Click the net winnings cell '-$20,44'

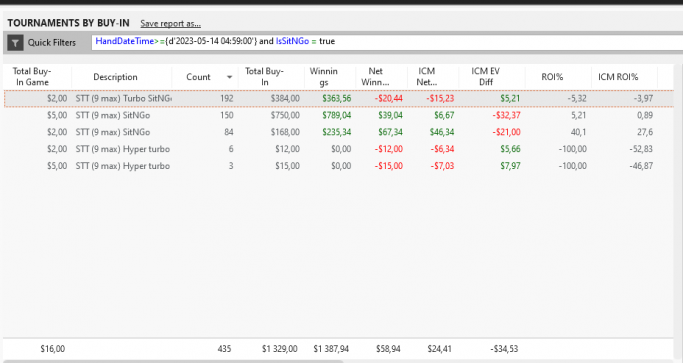point(389,98)
